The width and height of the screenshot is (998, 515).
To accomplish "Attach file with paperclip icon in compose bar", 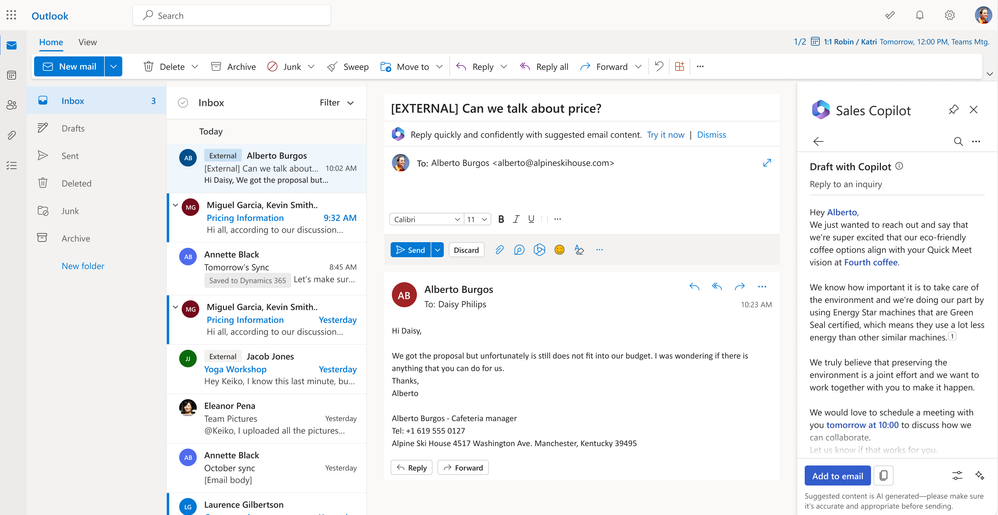I will click(x=500, y=250).
